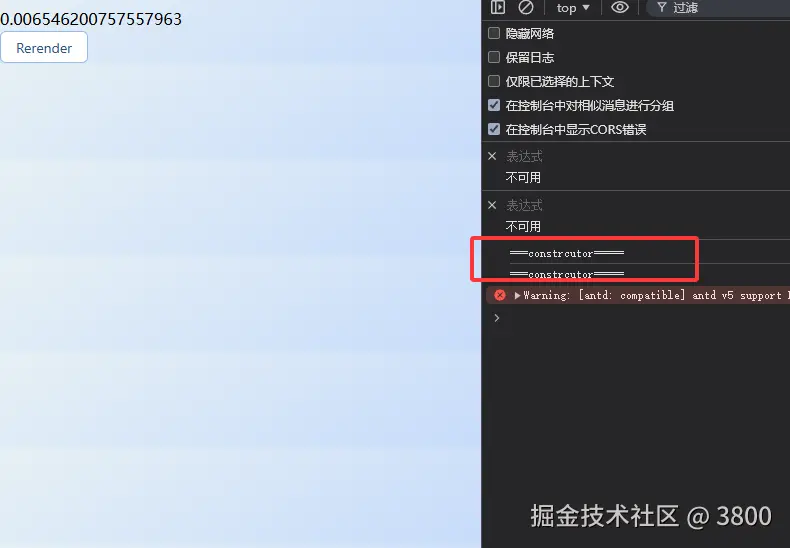Click the console prompt chevron
The width and height of the screenshot is (790, 548).
[x=497, y=318]
